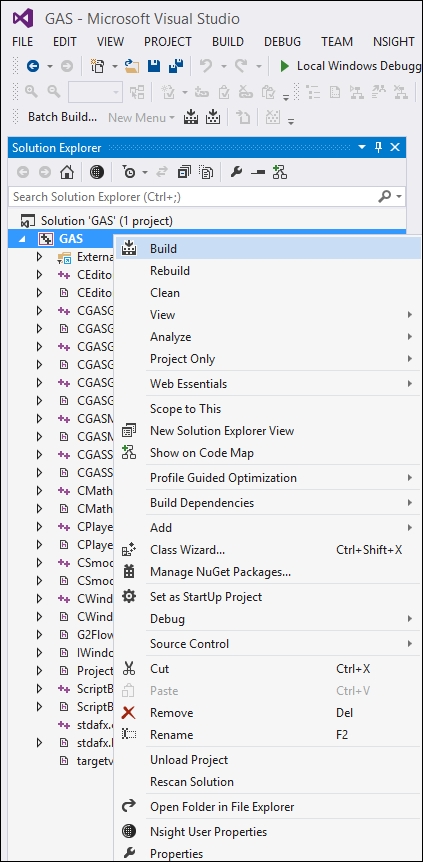Click the Properties wrench icon in Solution Explorer toolbar
The height and width of the screenshot is (862, 423).
(x=237, y=173)
